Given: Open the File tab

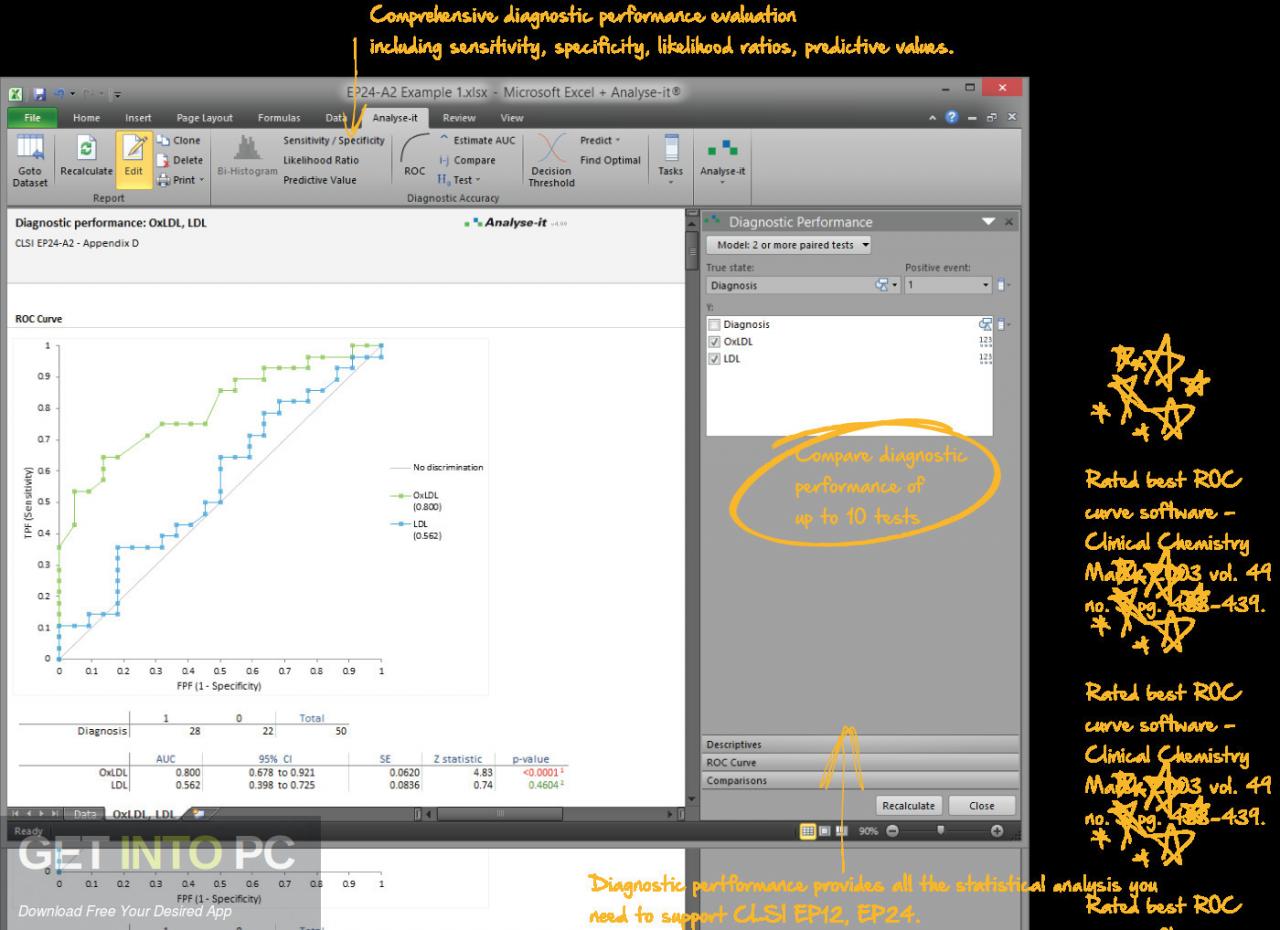Looking at the screenshot, I should click(30, 118).
